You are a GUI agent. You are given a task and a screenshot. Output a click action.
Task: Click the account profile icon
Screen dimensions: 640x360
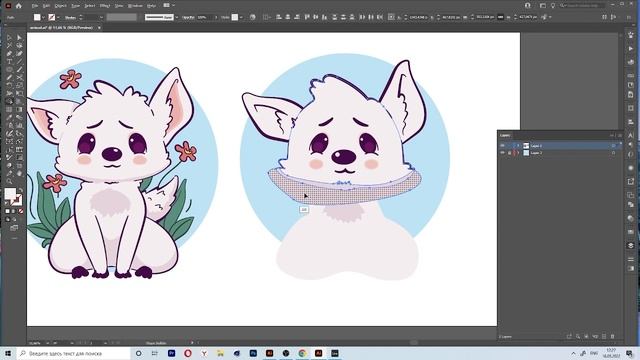point(528,6)
